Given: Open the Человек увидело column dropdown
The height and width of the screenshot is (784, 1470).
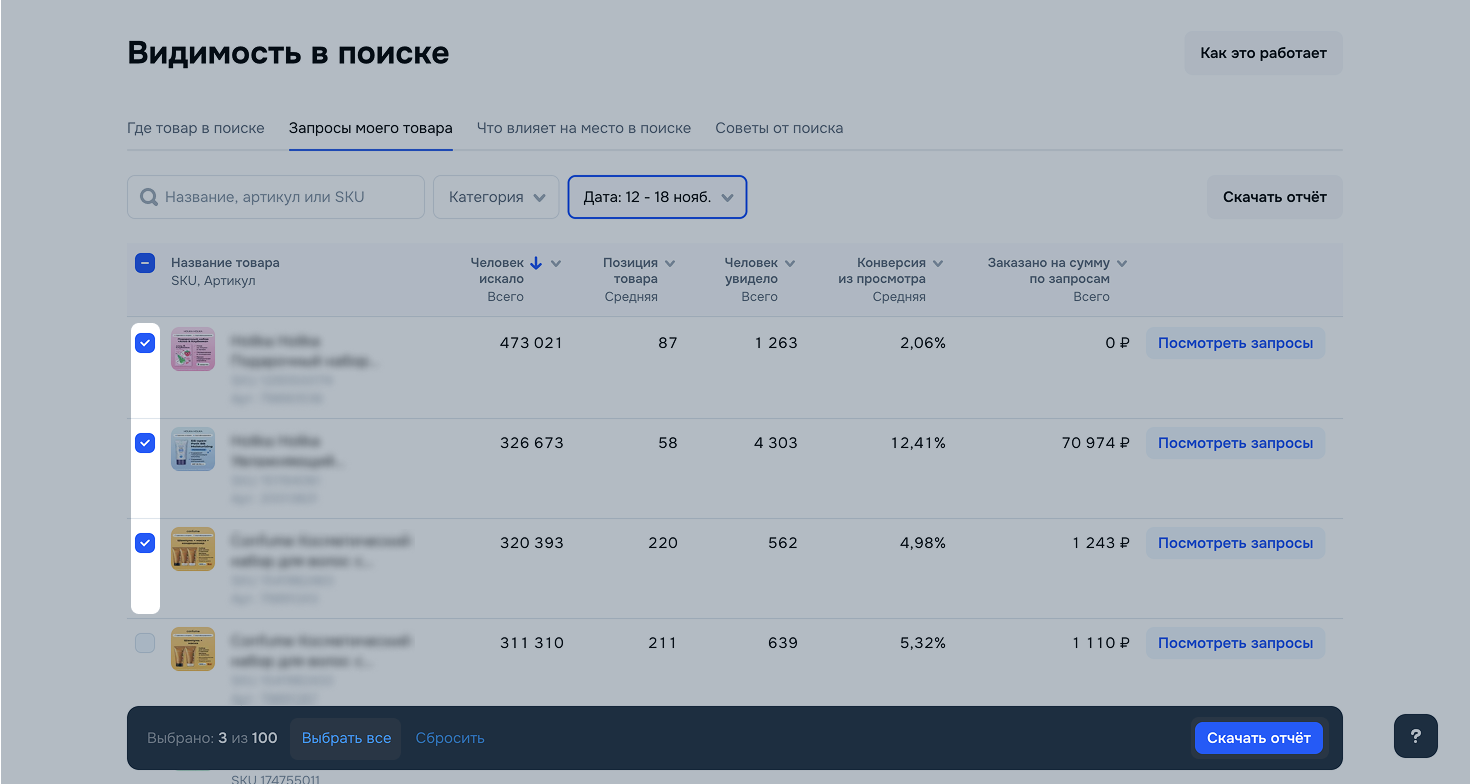Looking at the screenshot, I should (790, 263).
